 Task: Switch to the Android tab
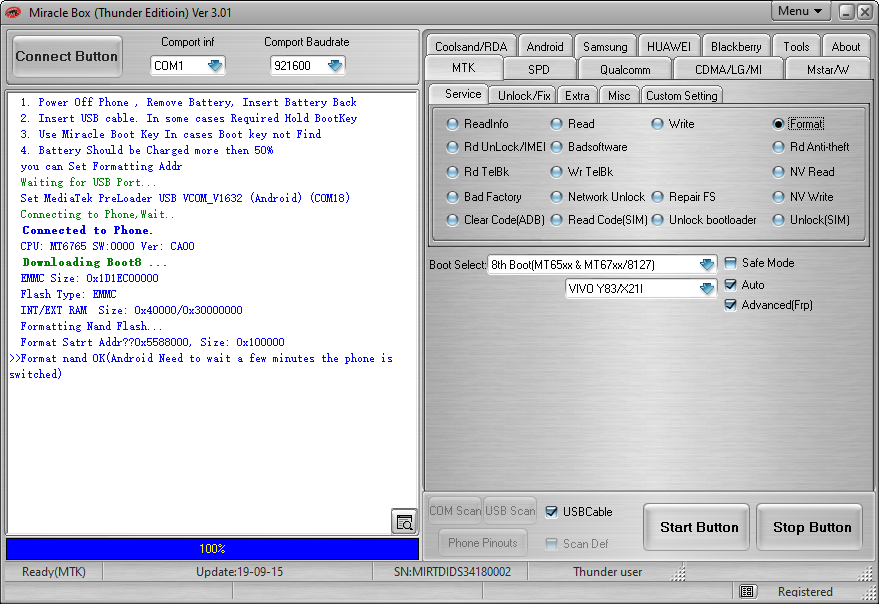click(545, 47)
